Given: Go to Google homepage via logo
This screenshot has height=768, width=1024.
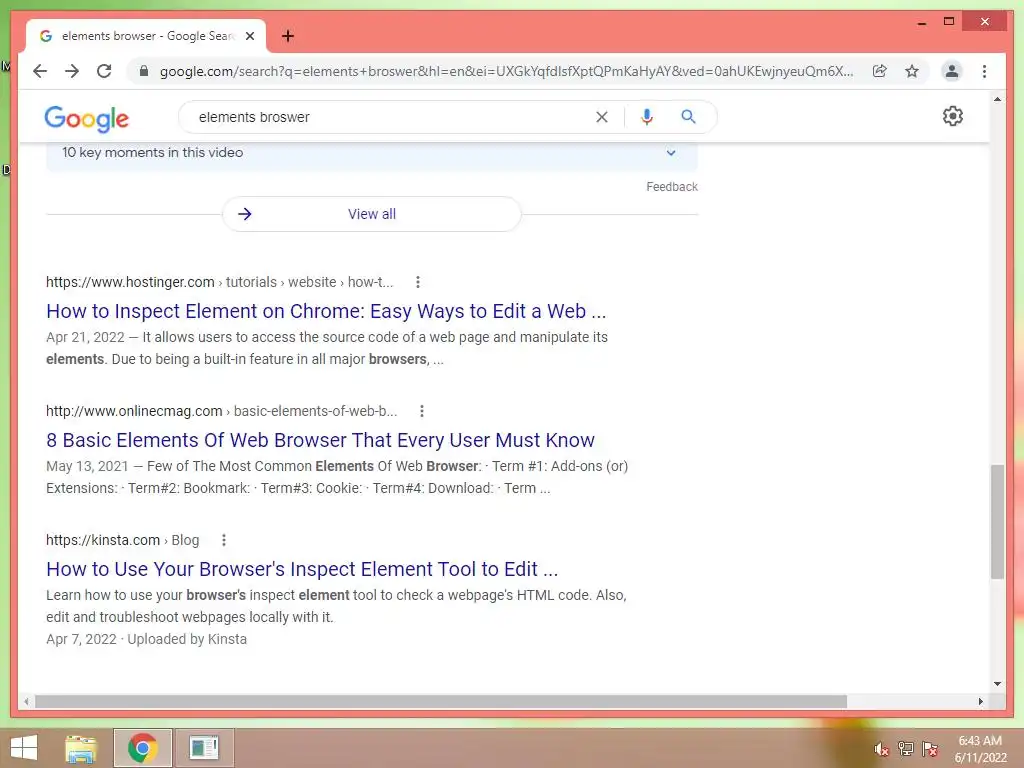Looking at the screenshot, I should 86,119.
